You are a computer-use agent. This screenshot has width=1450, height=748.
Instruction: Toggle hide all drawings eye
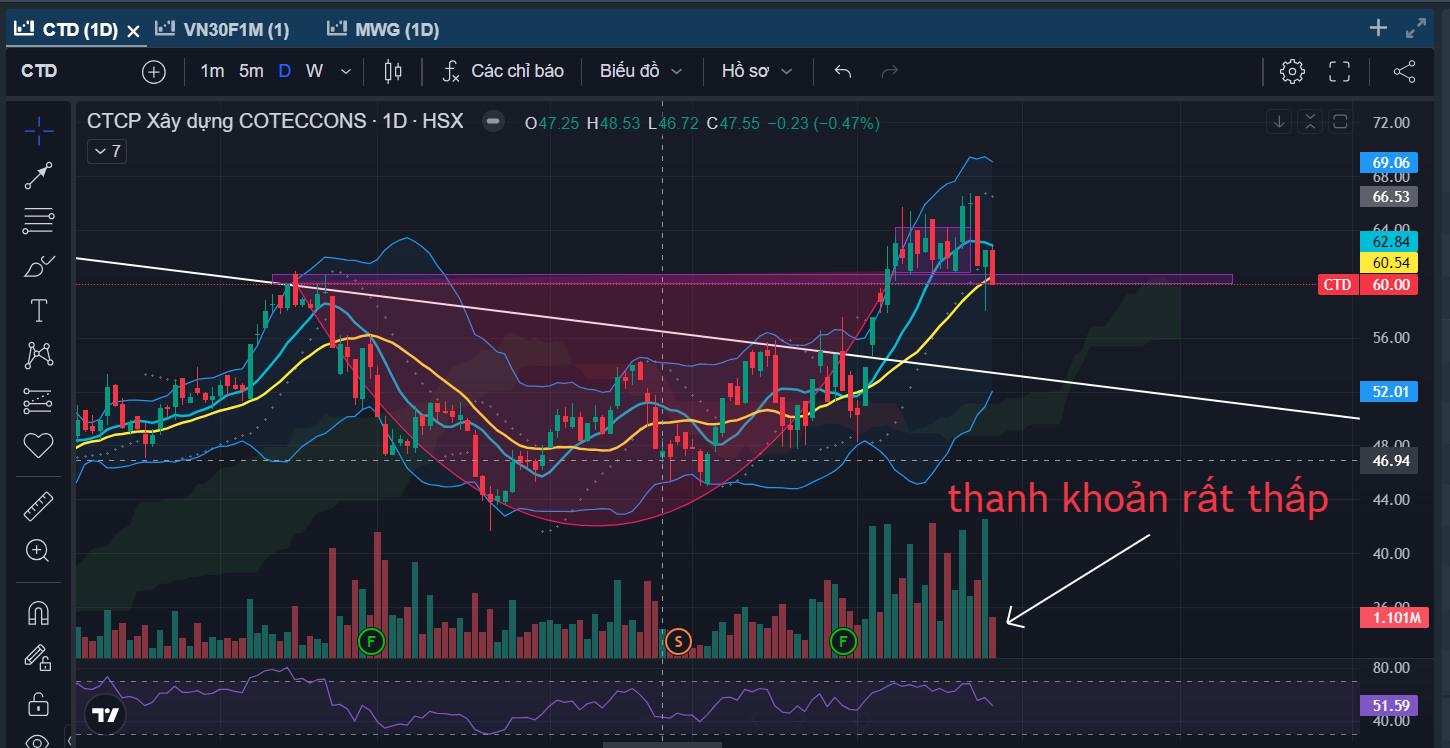point(39,741)
